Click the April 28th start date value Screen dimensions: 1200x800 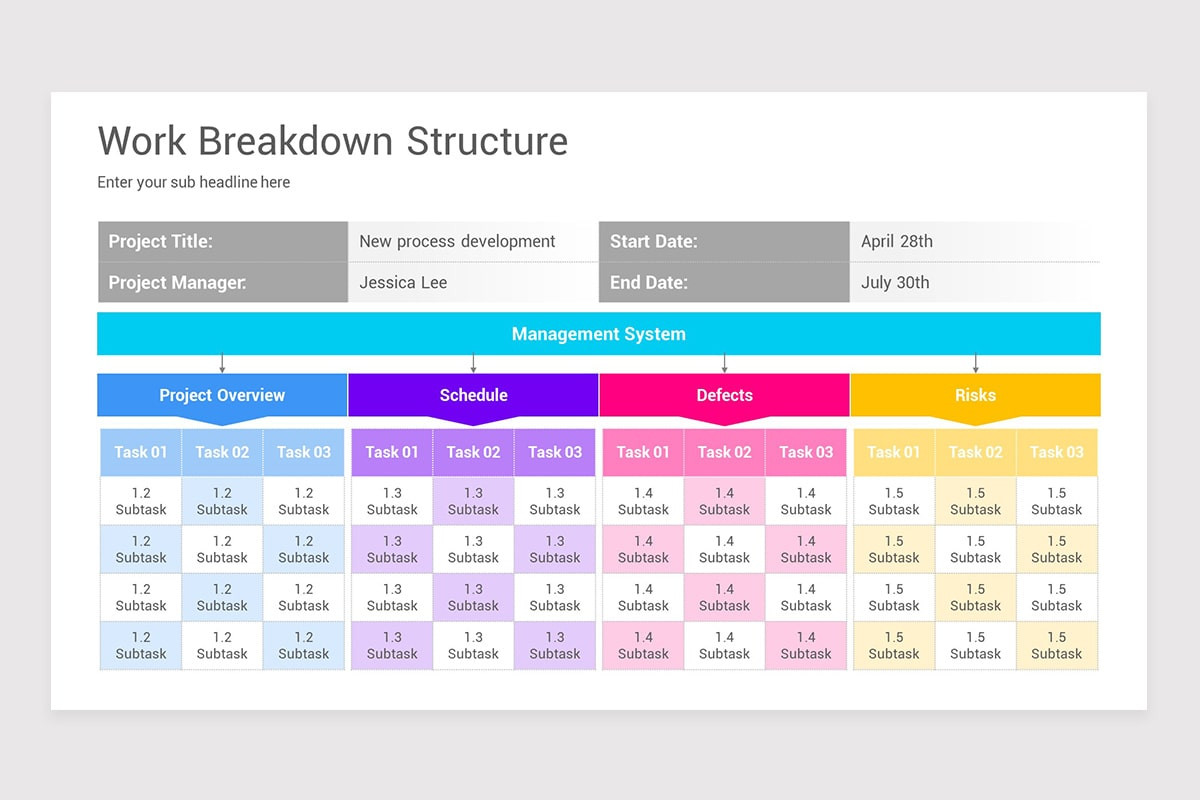[896, 241]
